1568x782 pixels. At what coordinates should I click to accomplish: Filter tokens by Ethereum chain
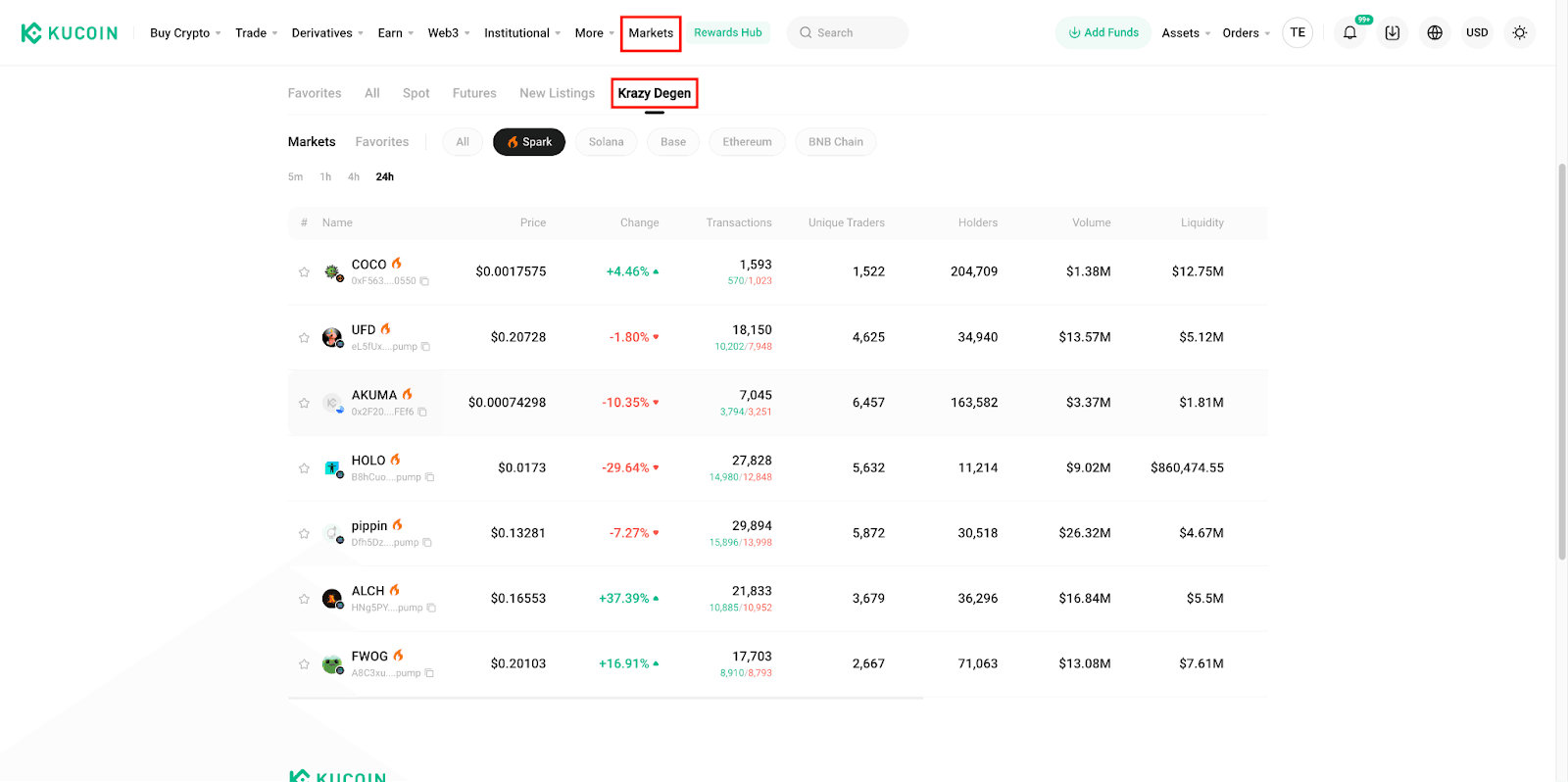(748, 142)
